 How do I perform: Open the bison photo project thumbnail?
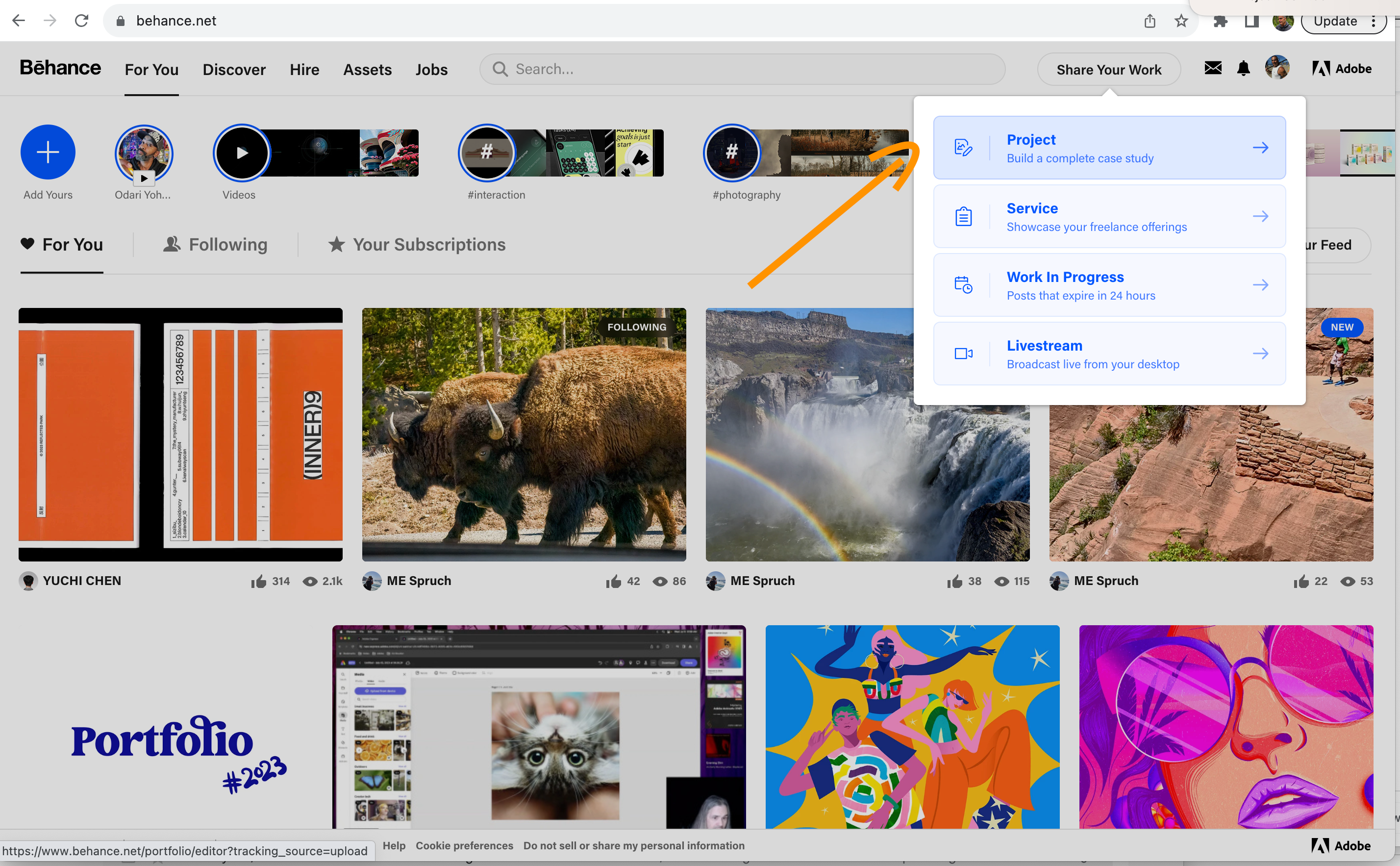tap(524, 434)
